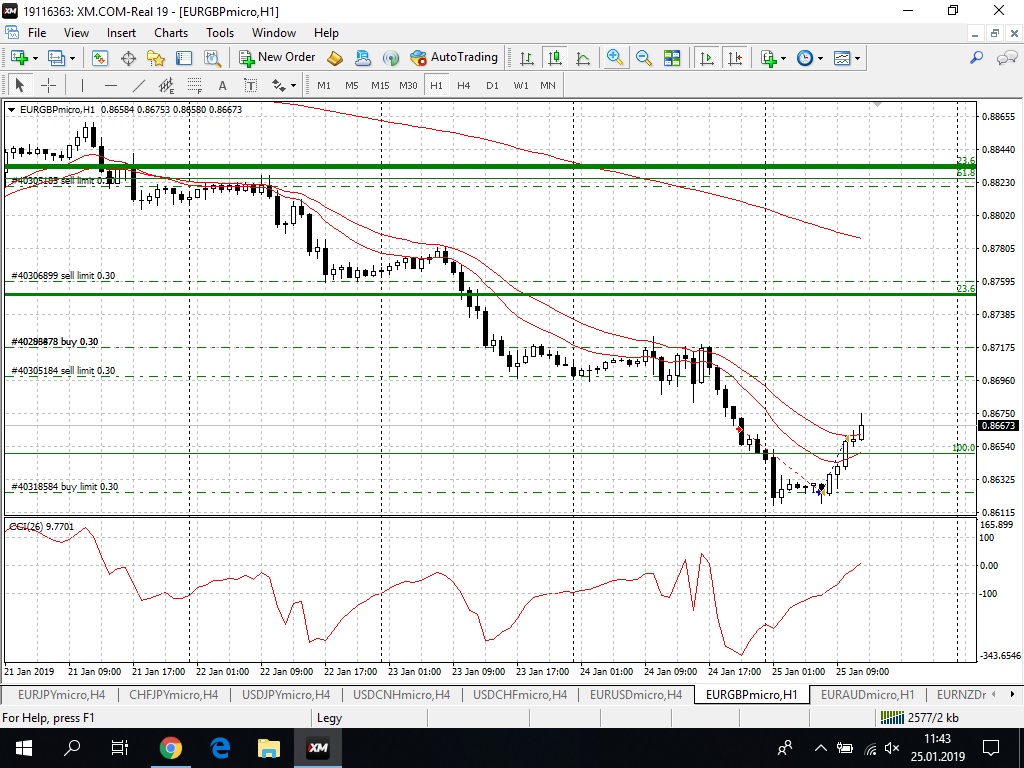
Task: Select the Crosshair cursor tool
Action: (x=47, y=85)
